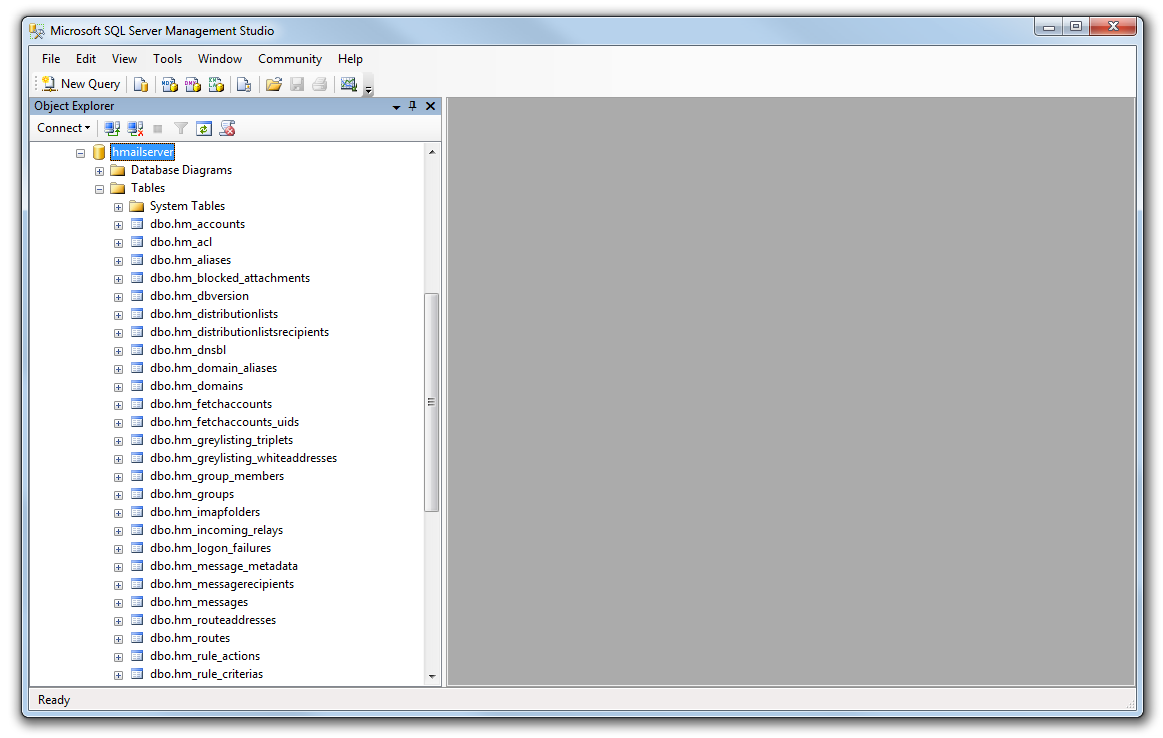Click Connect Object Explorer icon

point(112,128)
